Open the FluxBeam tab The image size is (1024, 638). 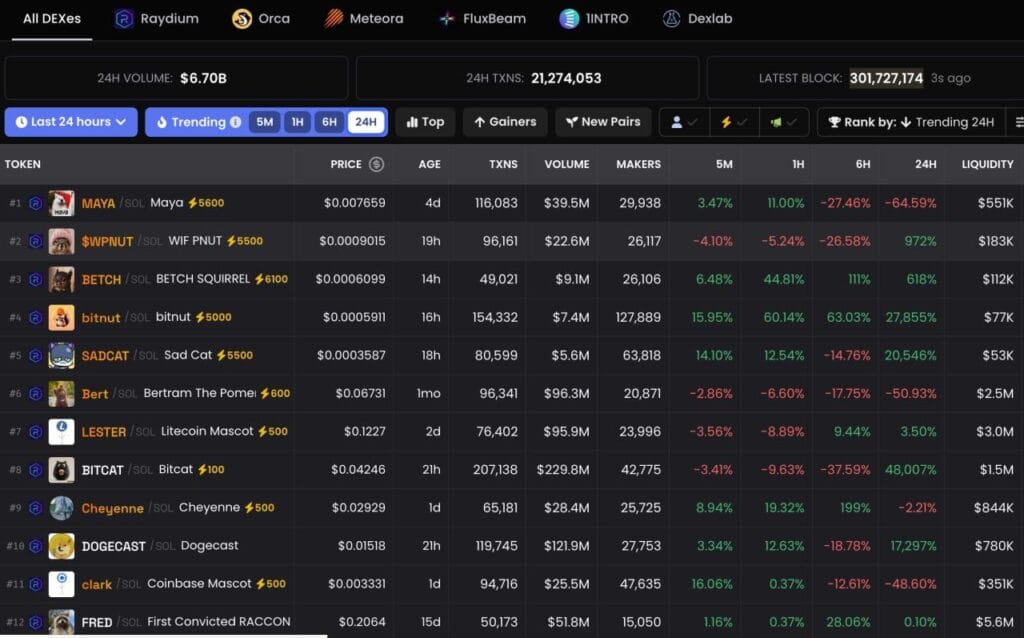(483, 19)
